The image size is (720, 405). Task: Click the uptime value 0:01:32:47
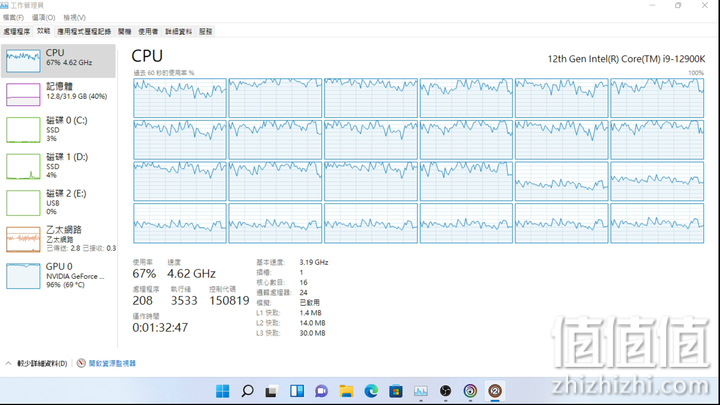pos(160,327)
